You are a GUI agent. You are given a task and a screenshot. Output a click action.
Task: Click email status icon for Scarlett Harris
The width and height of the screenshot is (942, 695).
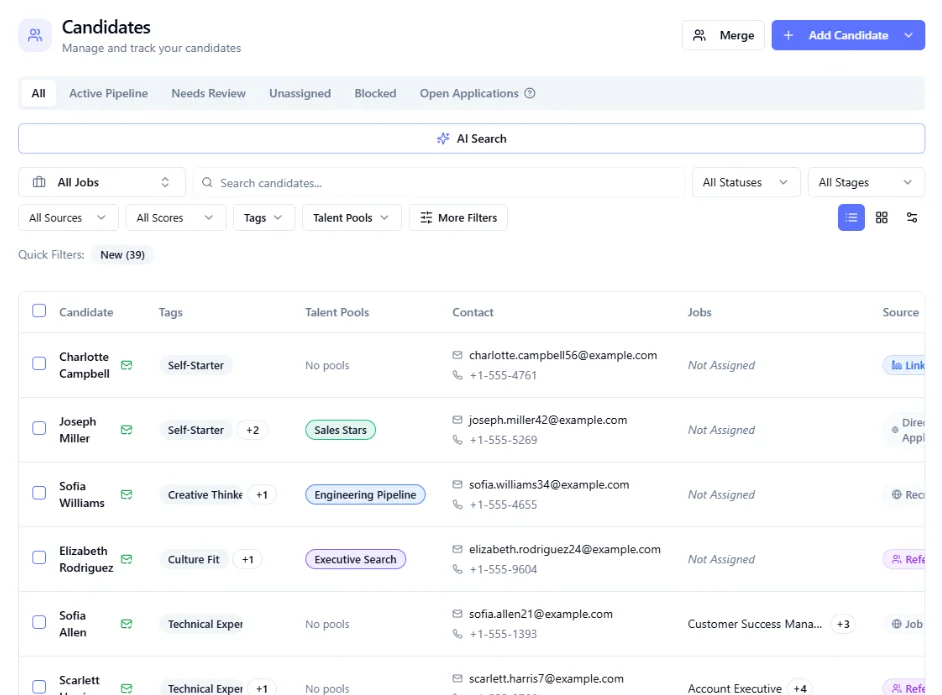126,688
